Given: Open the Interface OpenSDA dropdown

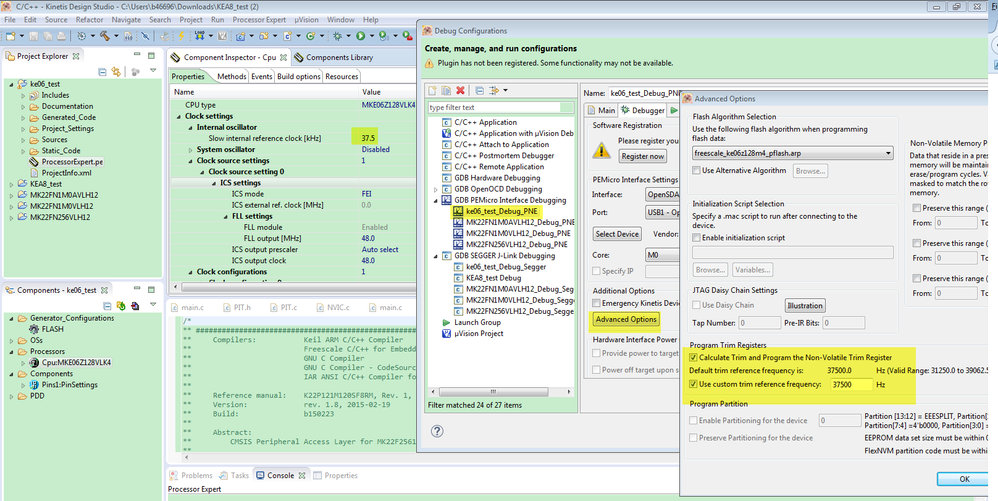Looking at the screenshot, I should tap(661, 194).
